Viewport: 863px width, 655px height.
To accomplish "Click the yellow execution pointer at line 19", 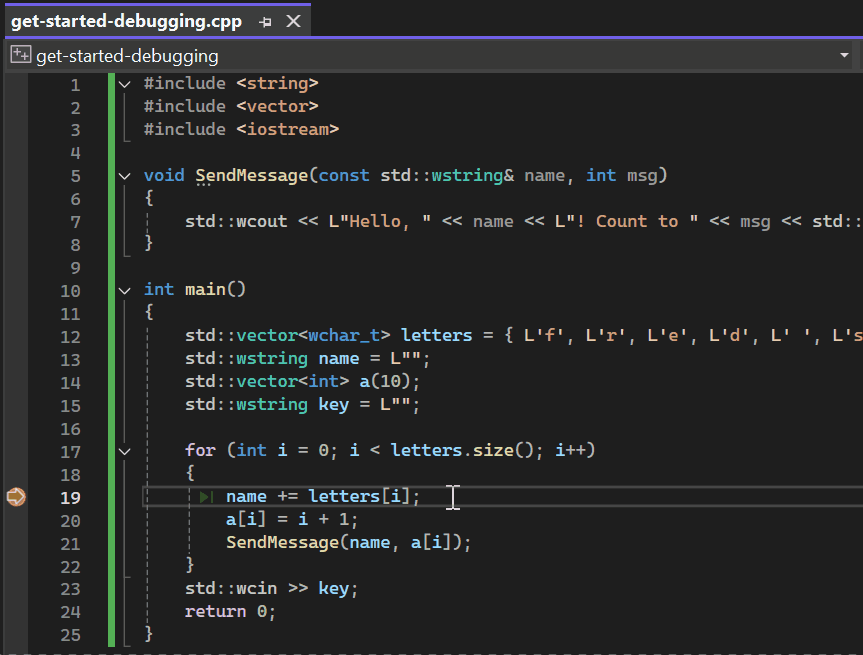I will point(14,496).
